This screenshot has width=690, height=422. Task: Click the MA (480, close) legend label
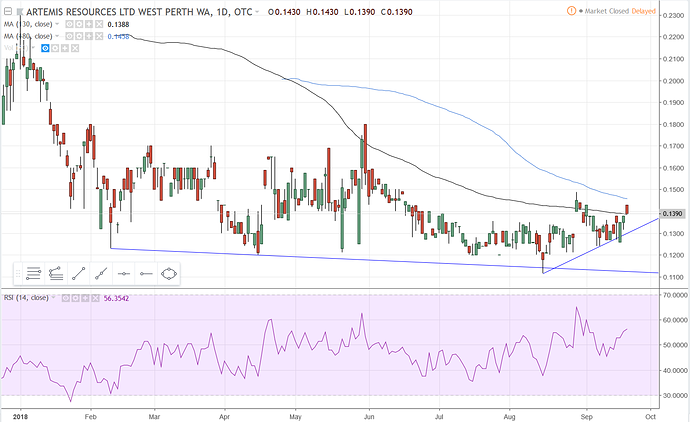[x=28, y=36]
